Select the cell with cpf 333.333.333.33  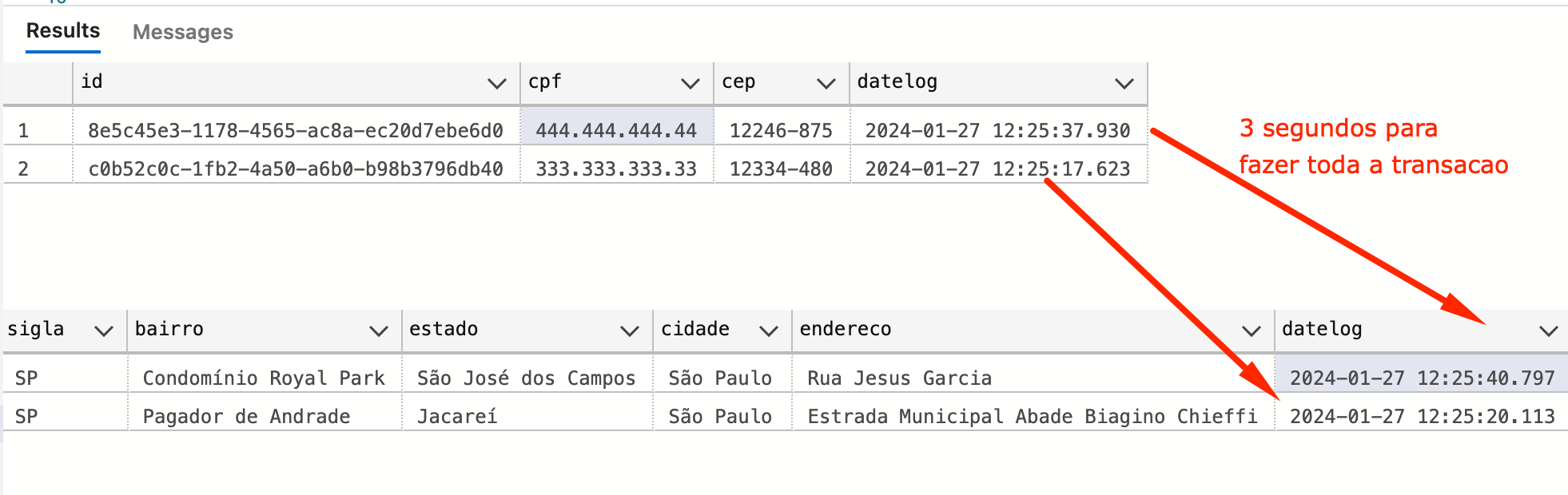click(x=616, y=168)
